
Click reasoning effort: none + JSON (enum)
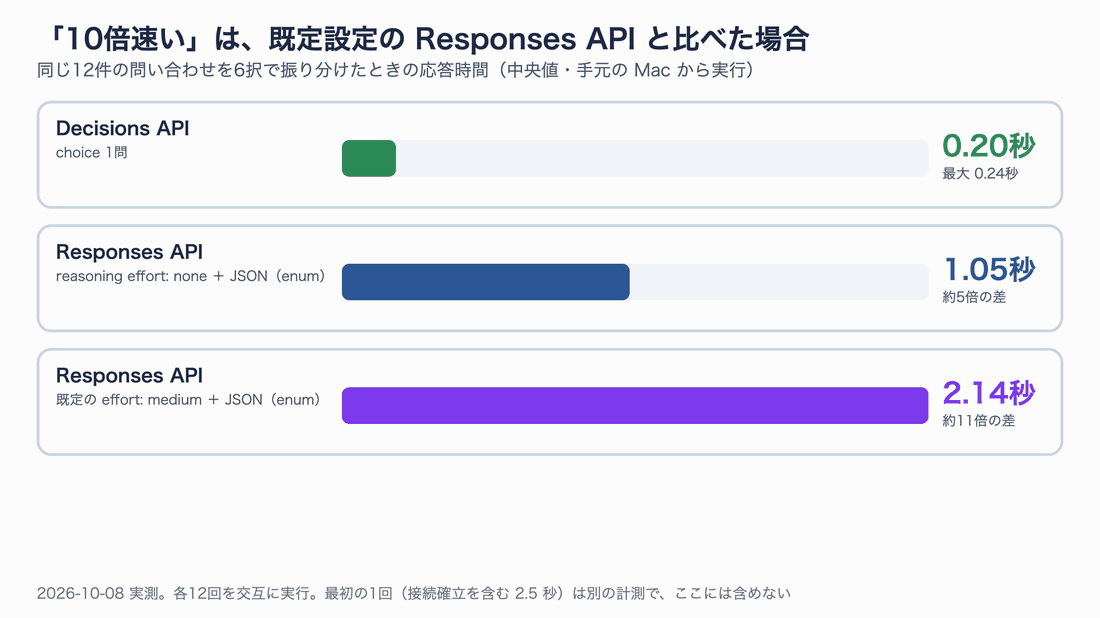[191, 276]
